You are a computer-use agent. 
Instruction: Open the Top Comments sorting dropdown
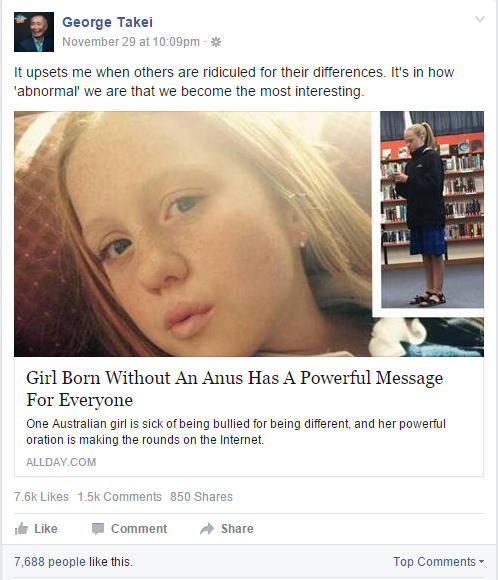[438, 562]
